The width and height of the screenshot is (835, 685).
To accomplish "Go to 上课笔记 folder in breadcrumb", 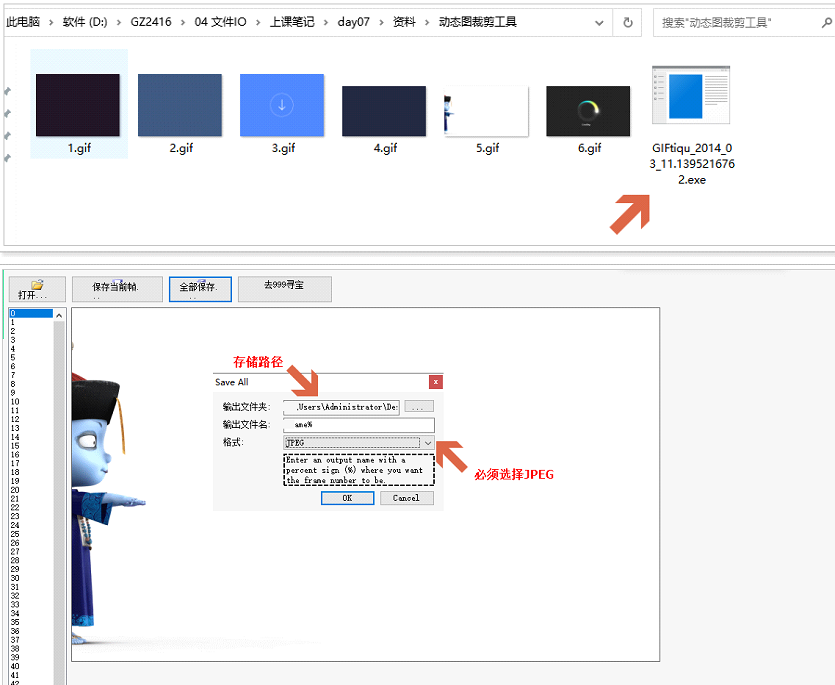I will (x=292, y=22).
